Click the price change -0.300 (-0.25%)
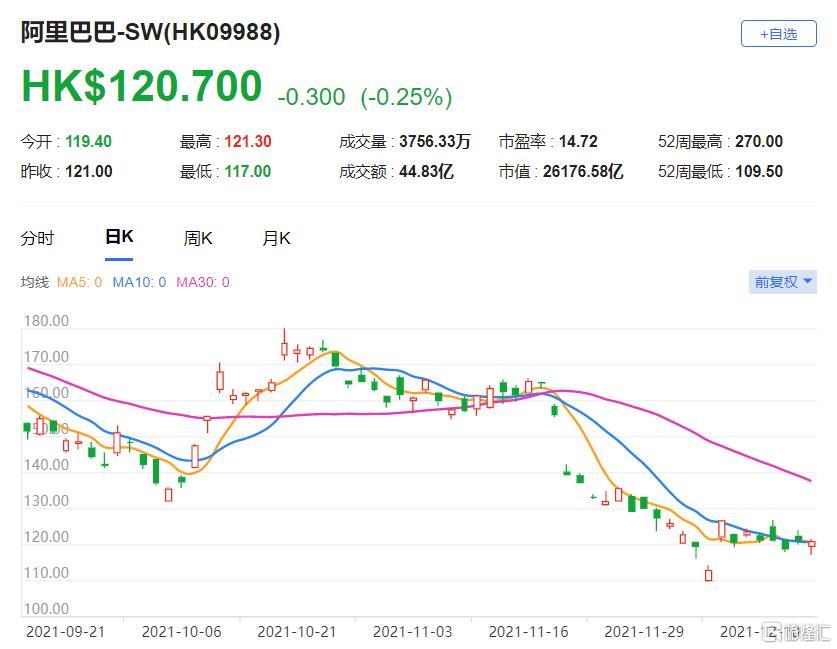The image size is (837, 649). pyautogui.click(x=365, y=97)
